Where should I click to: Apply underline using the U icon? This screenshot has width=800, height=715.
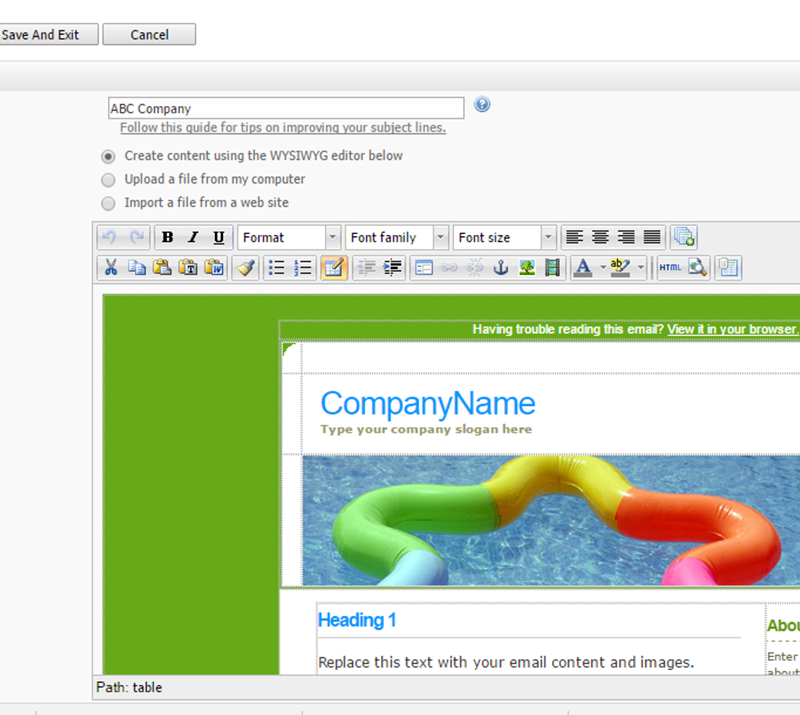pyautogui.click(x=219, y=237)
